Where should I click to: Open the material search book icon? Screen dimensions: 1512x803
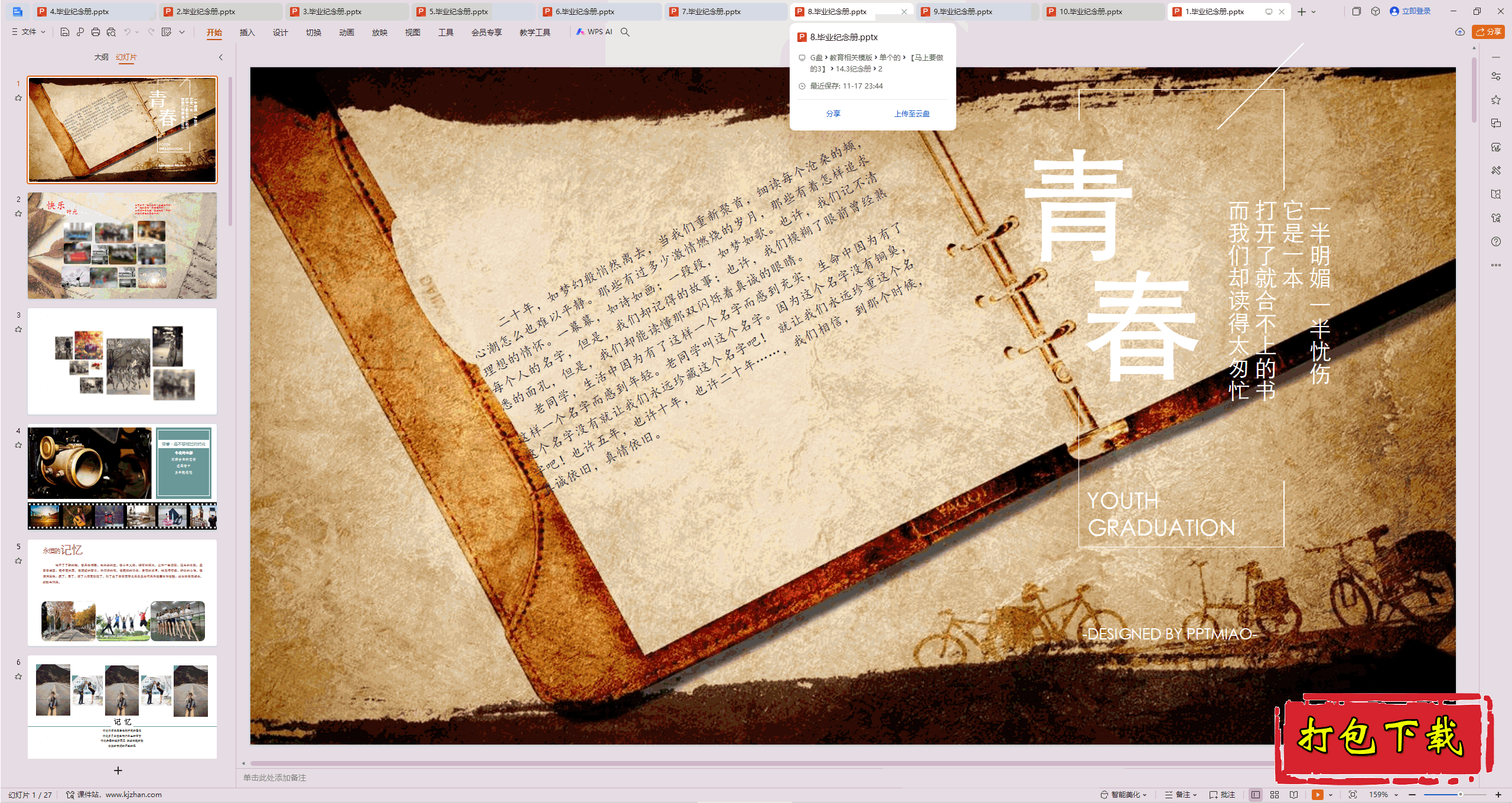1495,194
